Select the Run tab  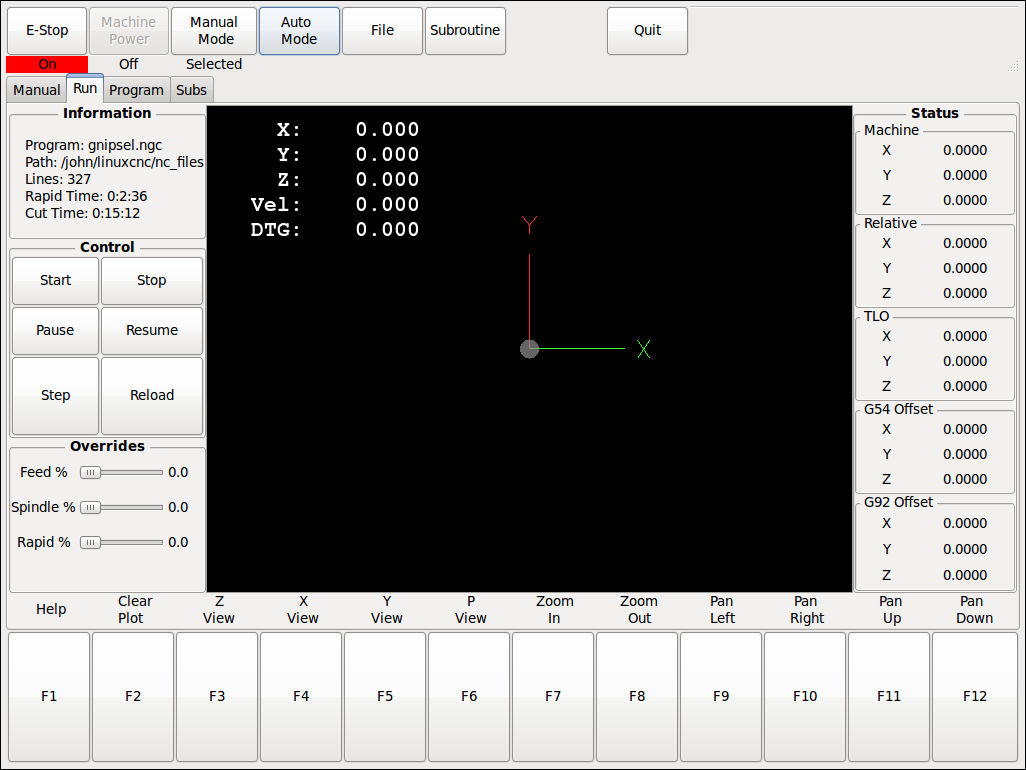[85, 89]
